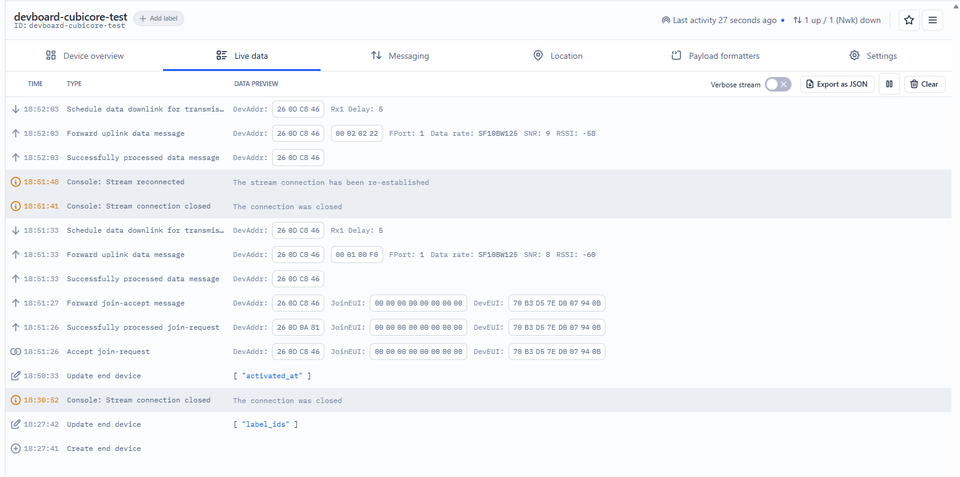The height and width of the screenshot is (477, 960).
Task: Open the Device overview tab
Action: click(x=84, y=56)
